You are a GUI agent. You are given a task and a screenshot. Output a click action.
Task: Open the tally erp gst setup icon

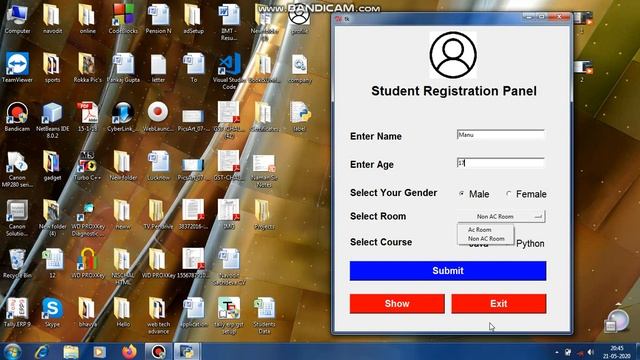(x=229, y=316)
